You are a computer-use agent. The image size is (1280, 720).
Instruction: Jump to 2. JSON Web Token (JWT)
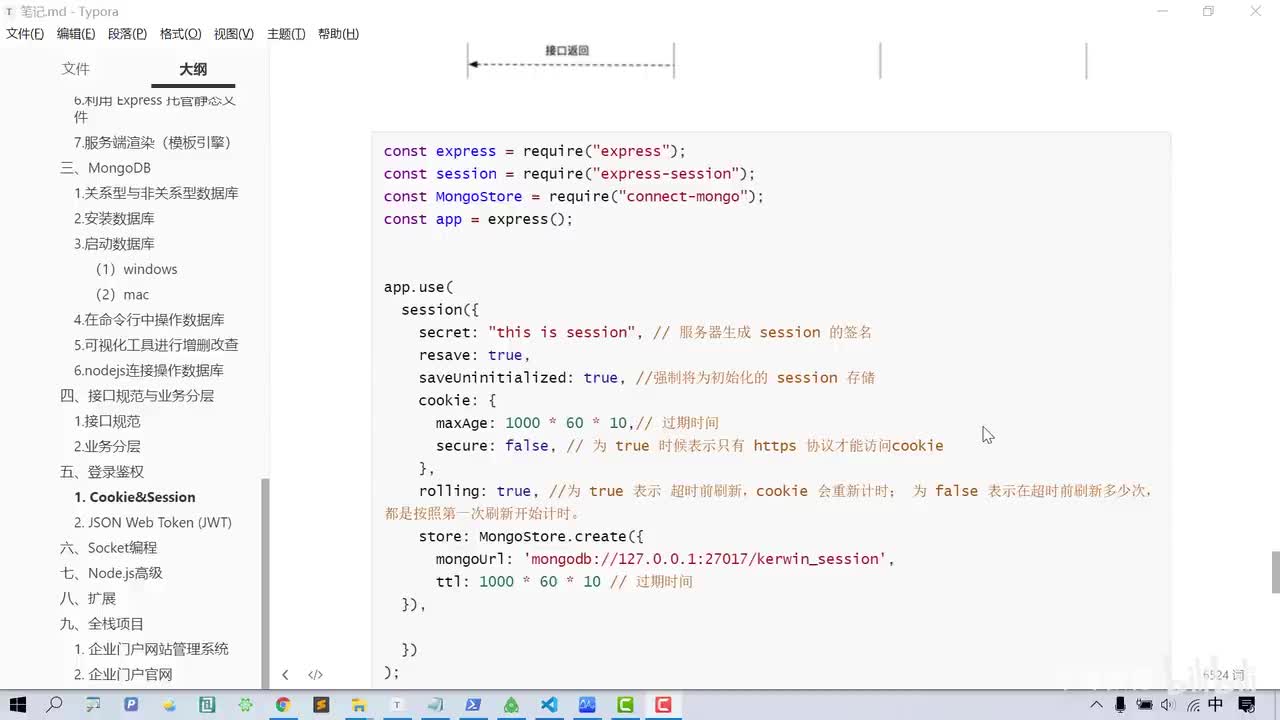[x=153, y=522]
